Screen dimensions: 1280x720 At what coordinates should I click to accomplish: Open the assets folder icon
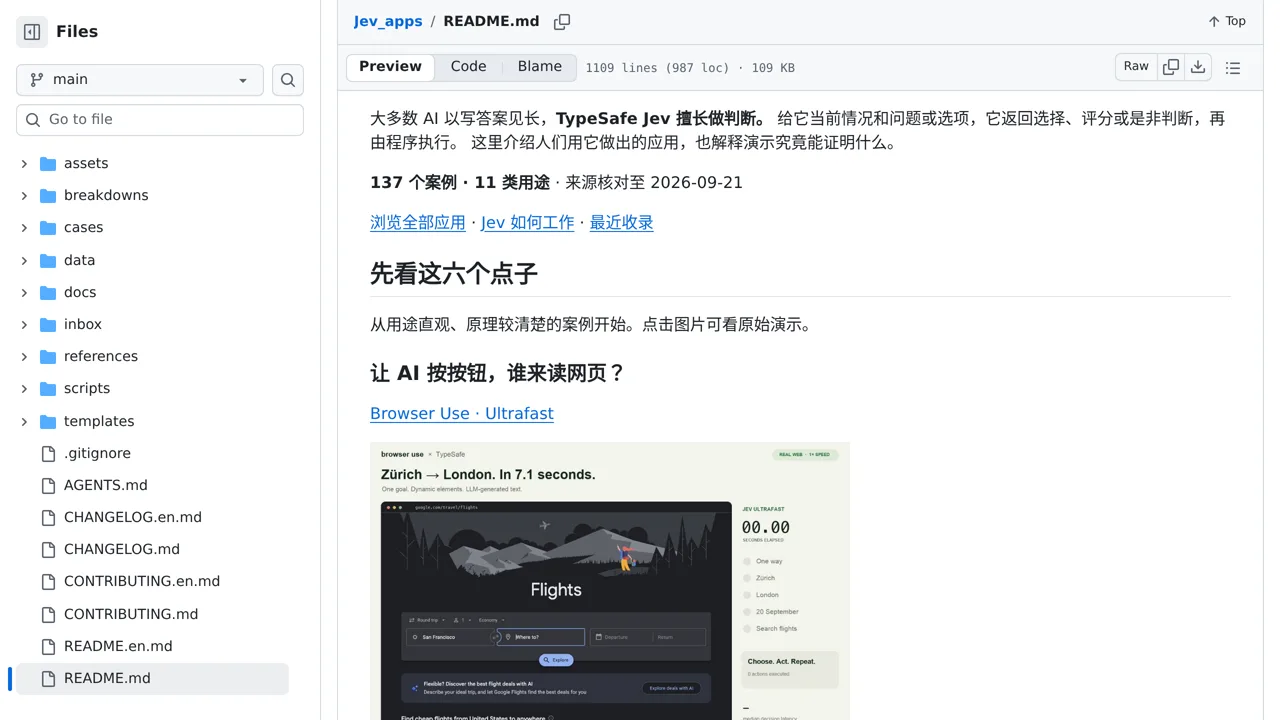click(48, 163)
